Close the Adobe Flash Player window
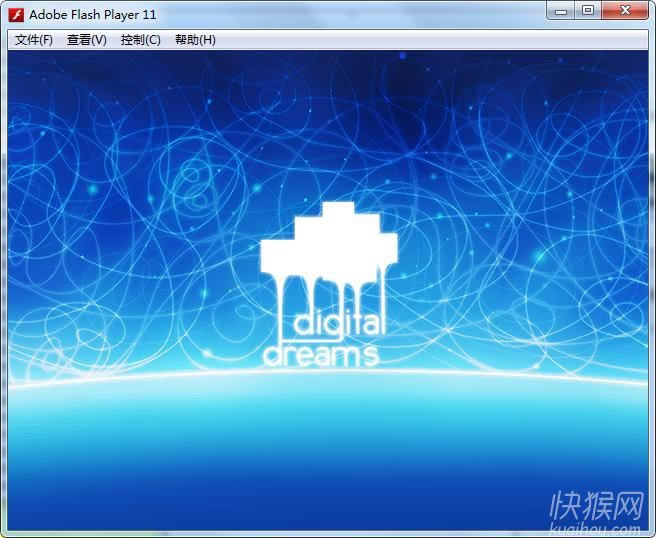This screenshot has width=656, height=538. (626, 11)
